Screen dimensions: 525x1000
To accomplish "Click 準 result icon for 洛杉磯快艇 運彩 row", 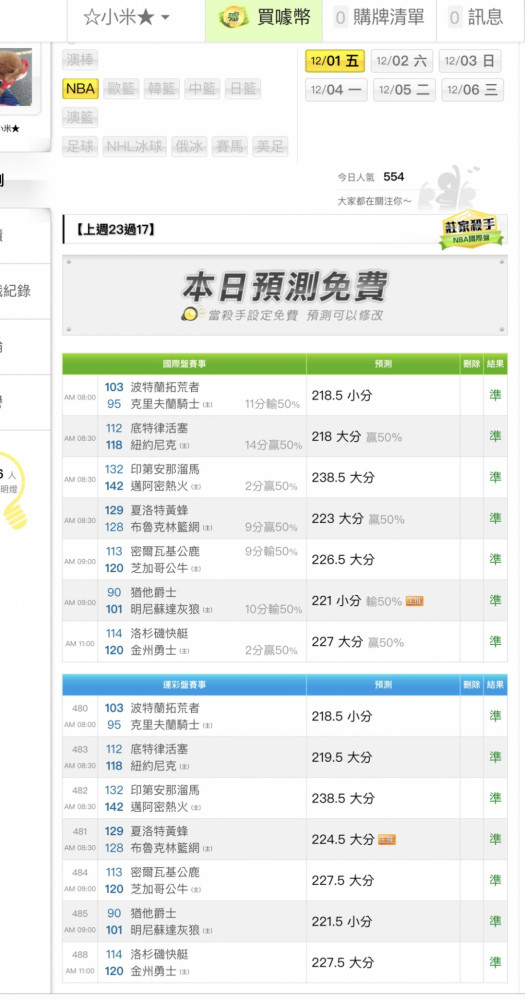I will click(x=495, y=962).
